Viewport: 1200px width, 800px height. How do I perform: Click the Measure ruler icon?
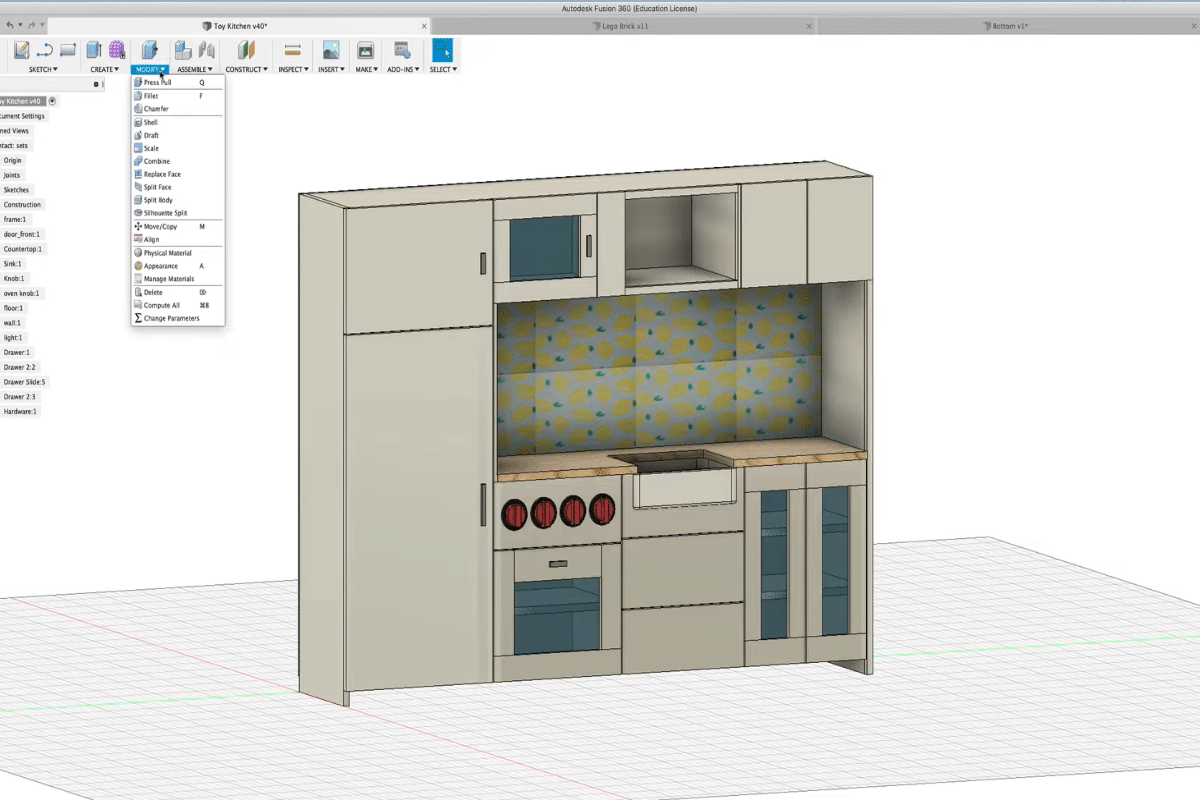point(293,50)
